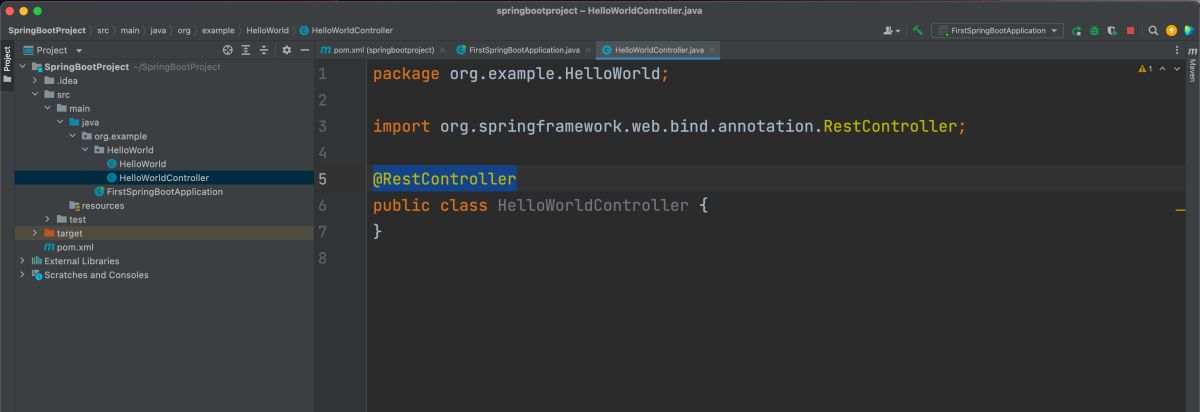The height and width of the screenshot is (412, 1200).
Task: Click the yellow warning count indicator
Action: pyautogui.click(x=1146, y=69)
